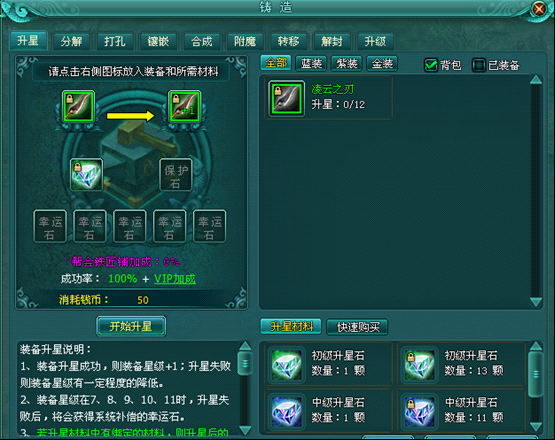Open the VIP加成 bonus link
This screenshot has height=440, width=555.
click(x=175, y=279)
